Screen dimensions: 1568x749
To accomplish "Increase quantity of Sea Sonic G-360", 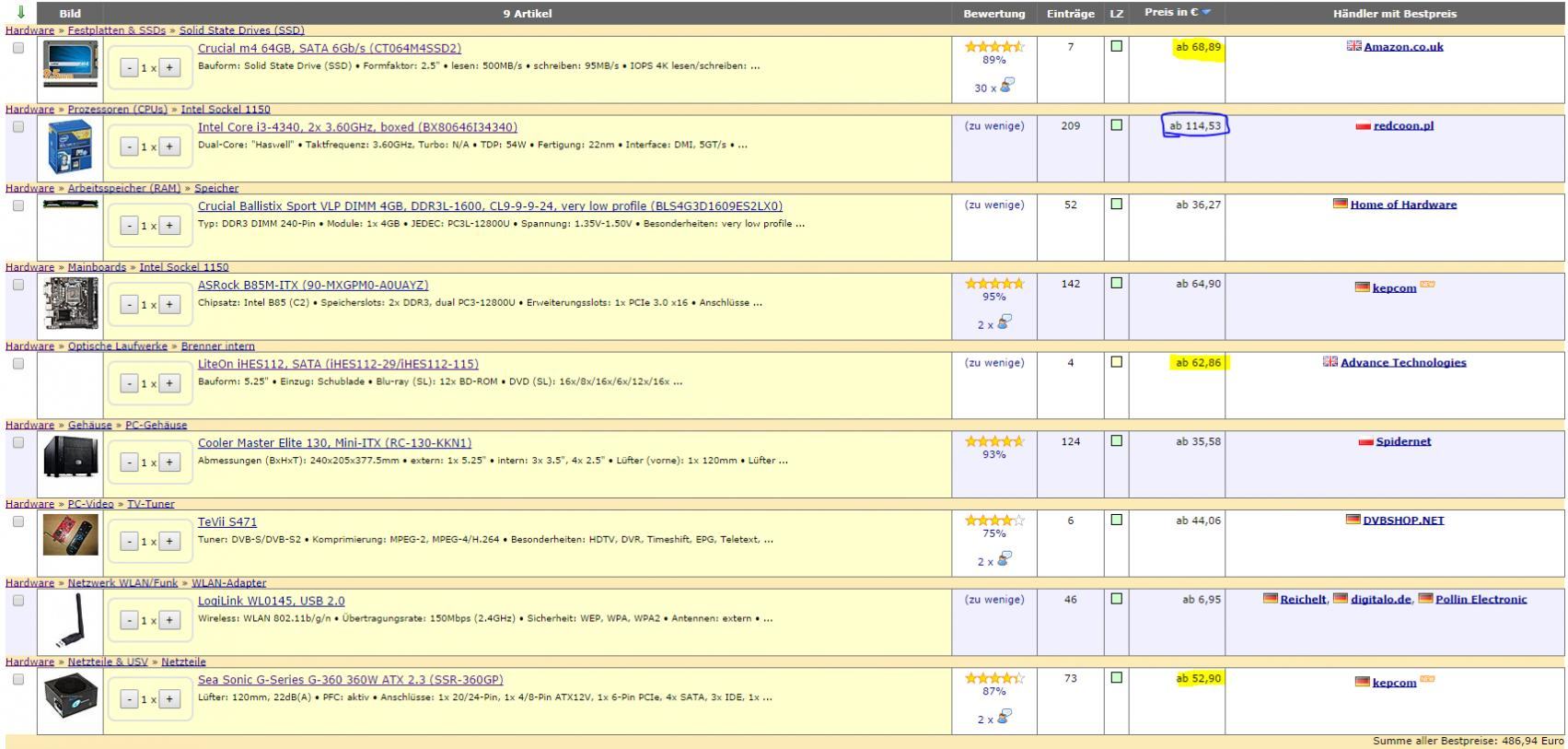I will point(169,699).
